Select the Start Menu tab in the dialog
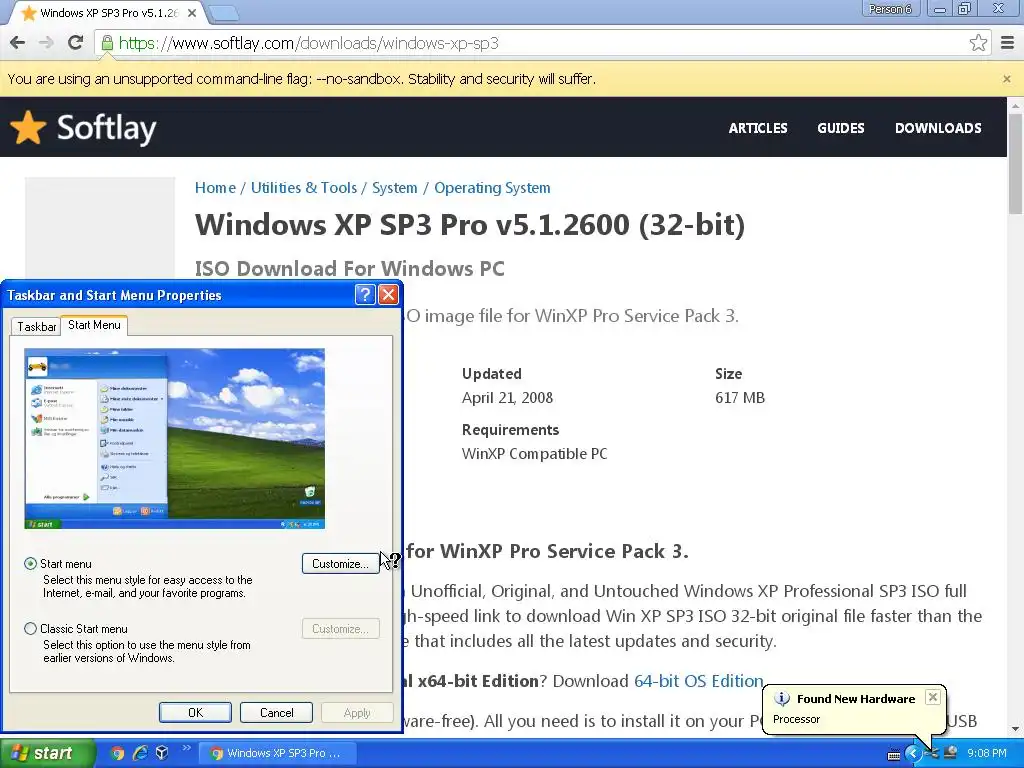Screen dimensions: 1024x768 94,325
